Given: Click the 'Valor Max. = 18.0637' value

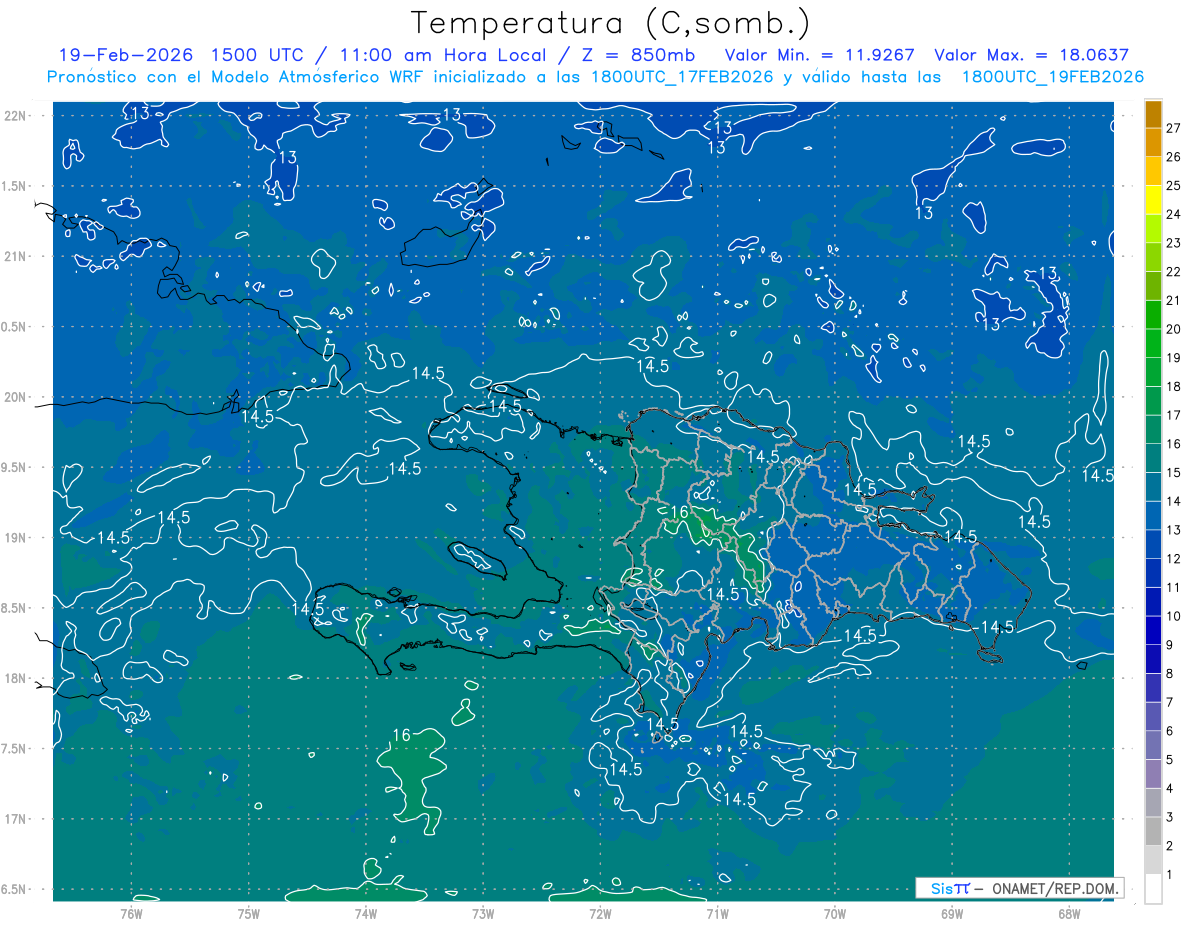Looking at the screenshot, I should tap(1031, 55).
